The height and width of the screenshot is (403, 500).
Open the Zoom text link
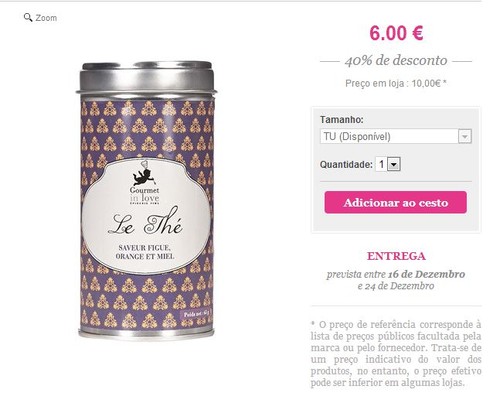pos(46,18)
